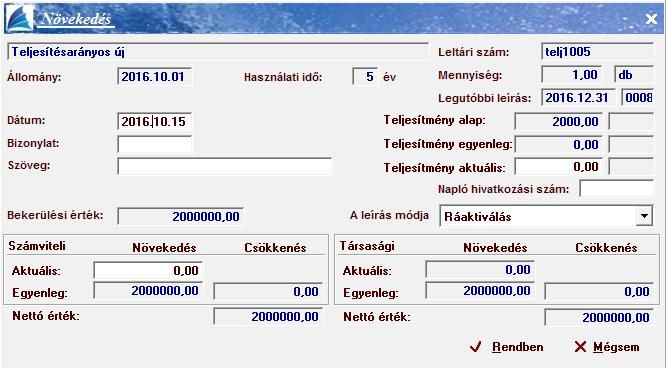Click the empty box right of Teljesítmény aktuális
The image size is (666, 370).
pos(631,167)
